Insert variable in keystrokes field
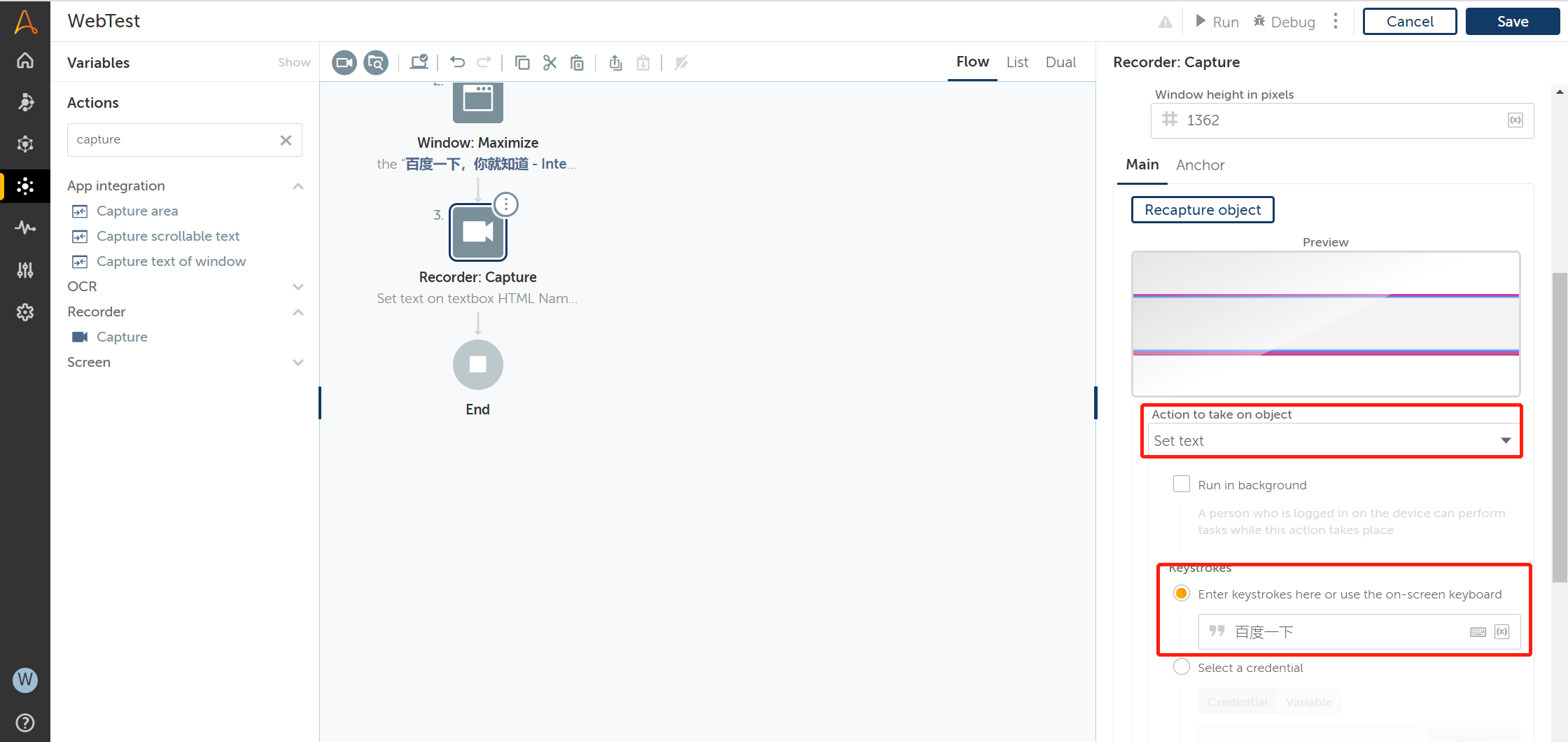1568x742 pixels. coord(1502,632)
